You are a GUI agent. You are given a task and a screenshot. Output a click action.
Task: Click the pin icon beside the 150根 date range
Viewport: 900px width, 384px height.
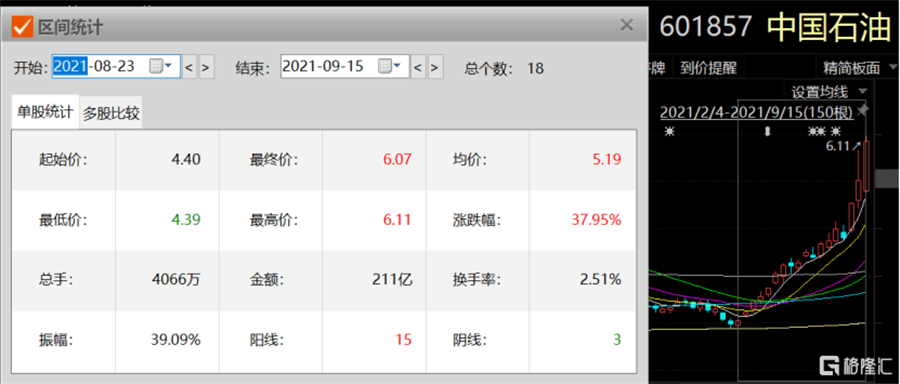coord(863,110)
